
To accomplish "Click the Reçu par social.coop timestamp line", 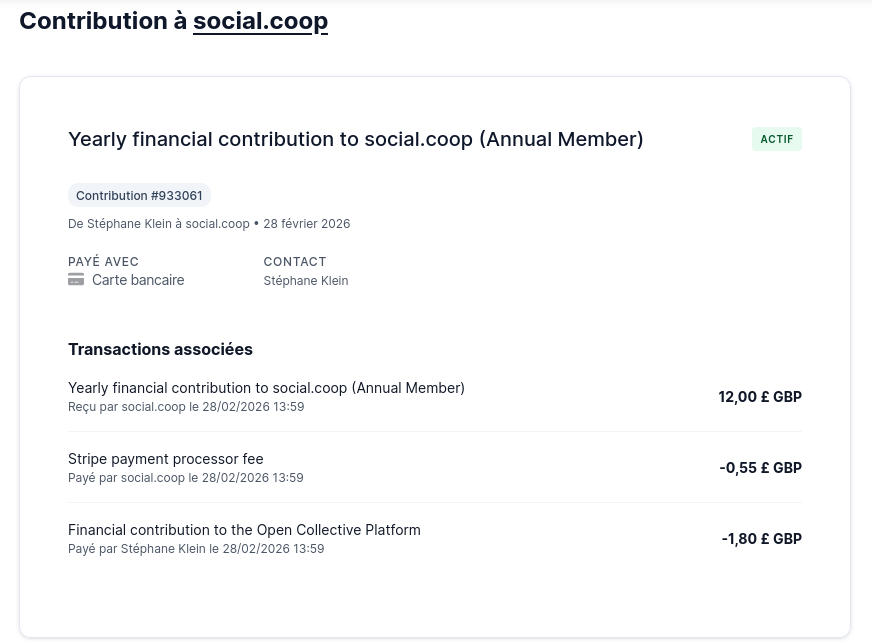I will click(x=186, y=407).
